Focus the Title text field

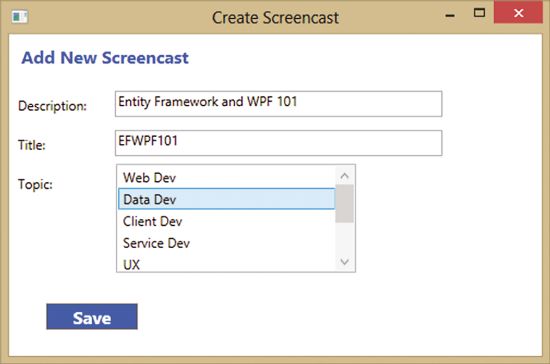tap(279, 143)
